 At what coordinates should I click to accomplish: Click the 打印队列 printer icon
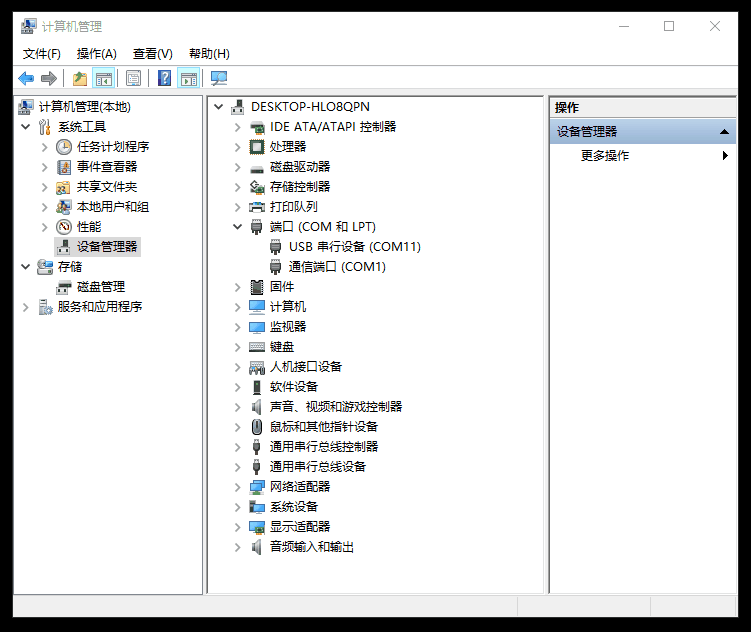tap(257, 207)
